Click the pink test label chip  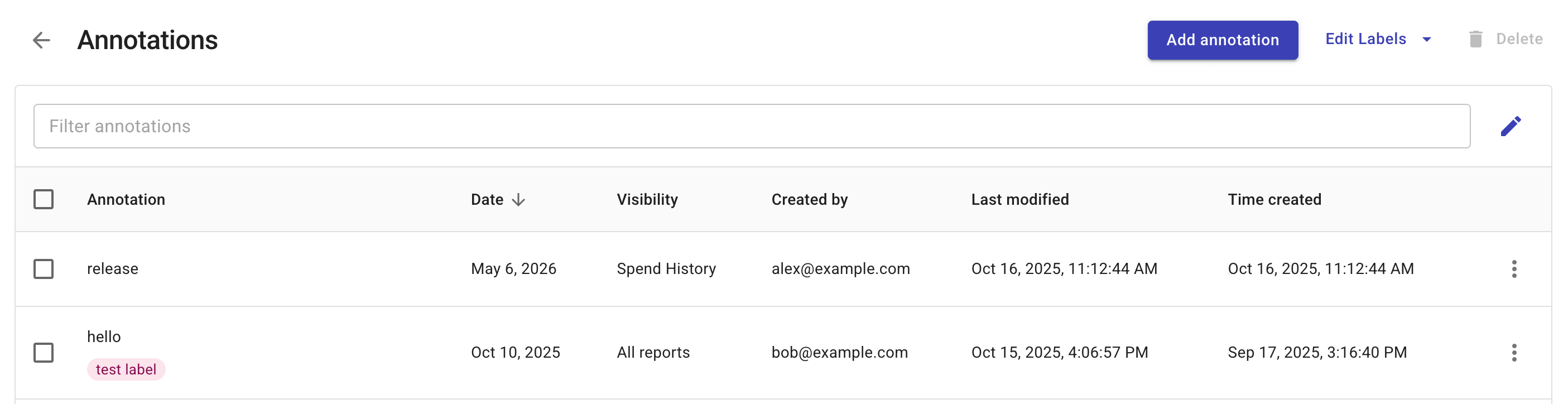(126, 370)
